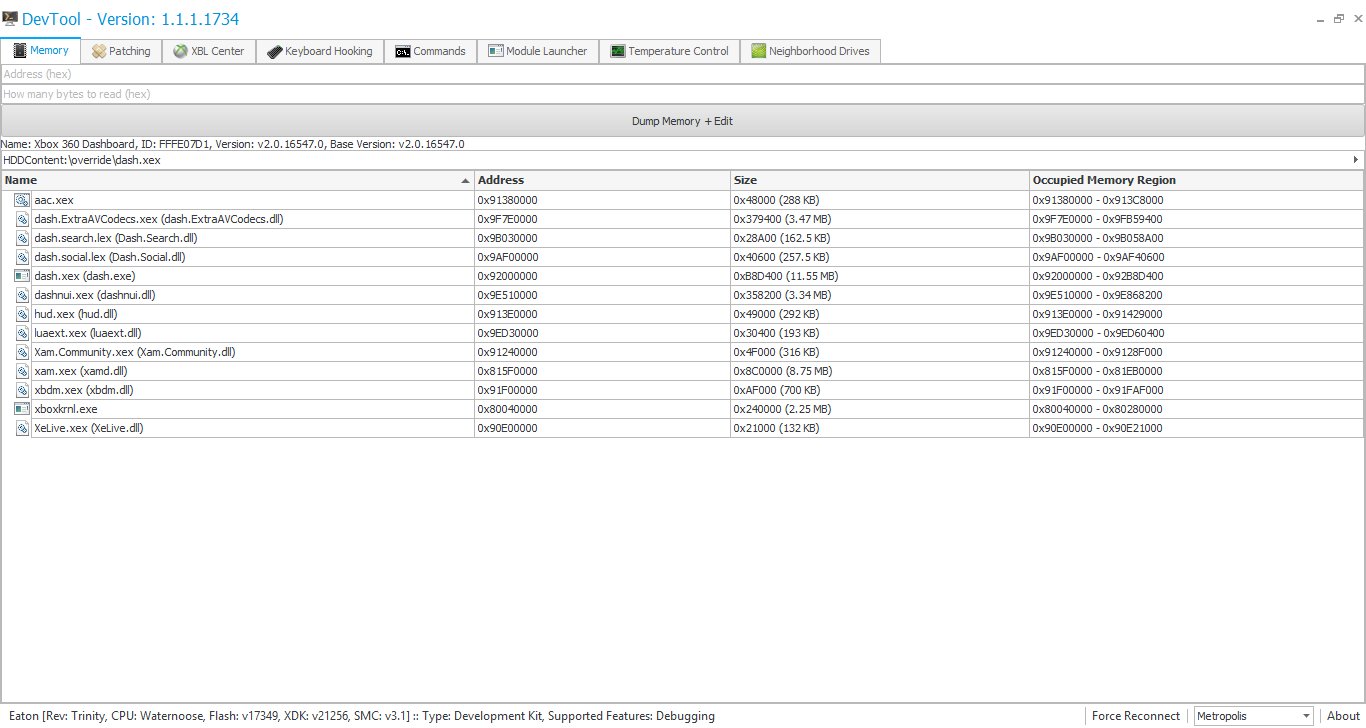Switch to the Memory tab

[x=41, y=50]
